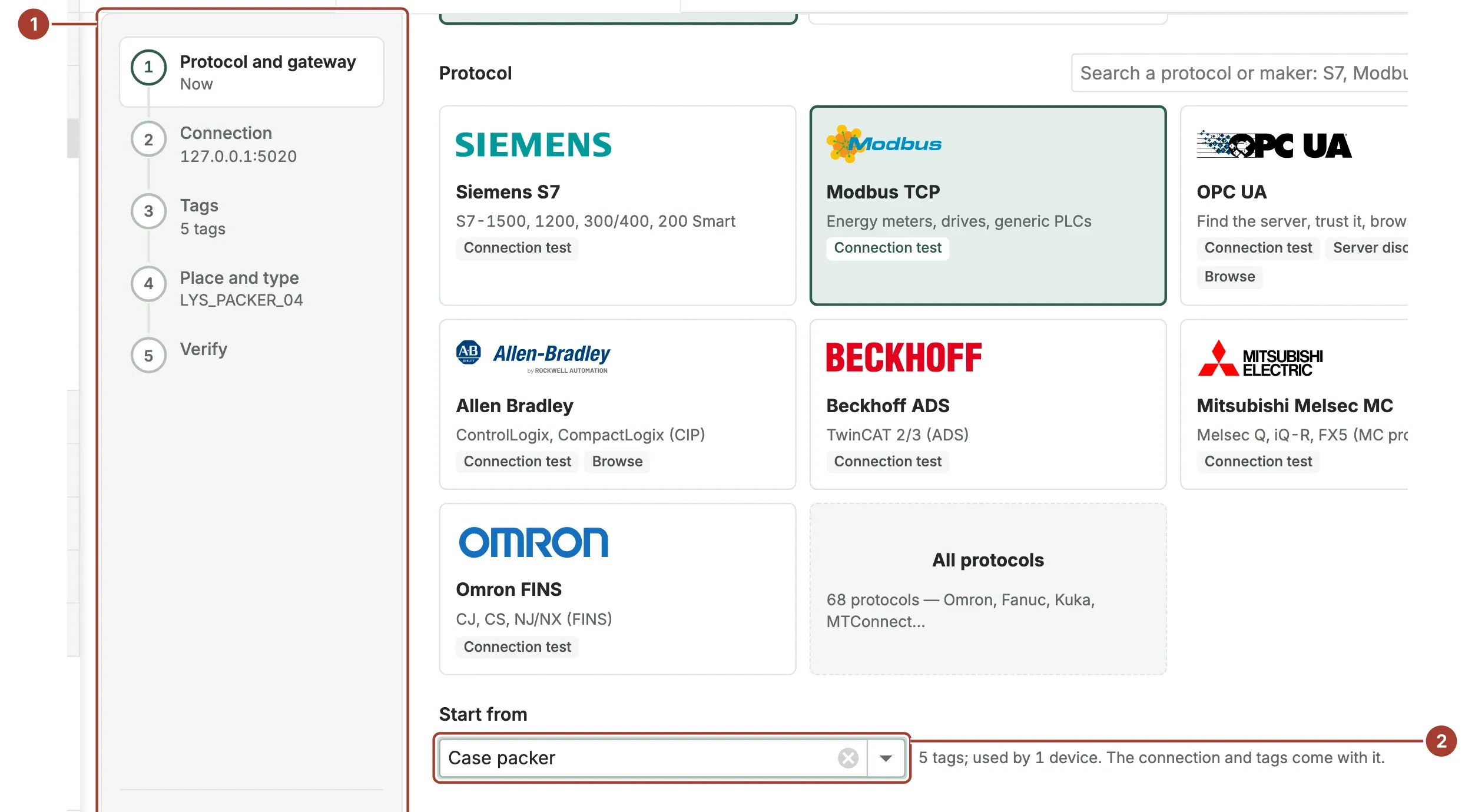Click the LYS_PACKER_04 label
This screenshot has height=812, width=1475.
[241, 300]
